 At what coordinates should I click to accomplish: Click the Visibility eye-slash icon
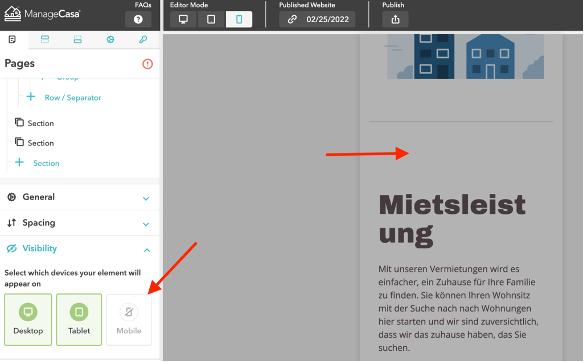12,248
